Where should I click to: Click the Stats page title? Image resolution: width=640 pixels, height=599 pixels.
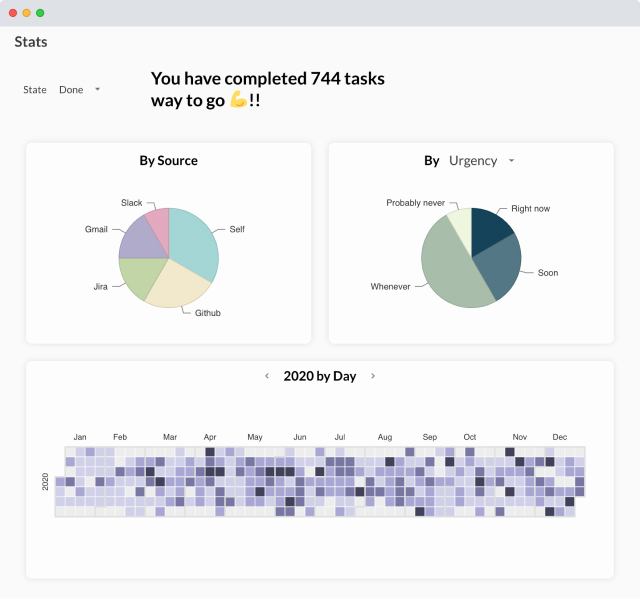click(x=31, y=42)
